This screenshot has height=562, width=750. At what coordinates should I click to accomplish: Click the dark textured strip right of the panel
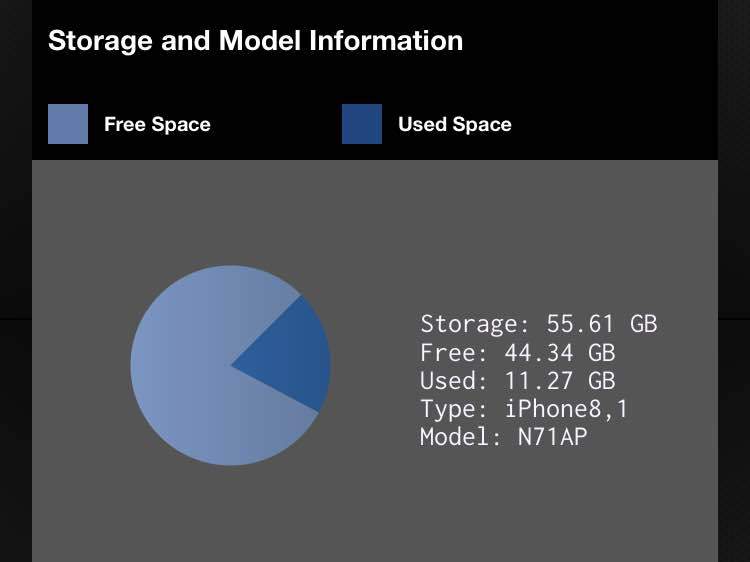click(734, 281)
